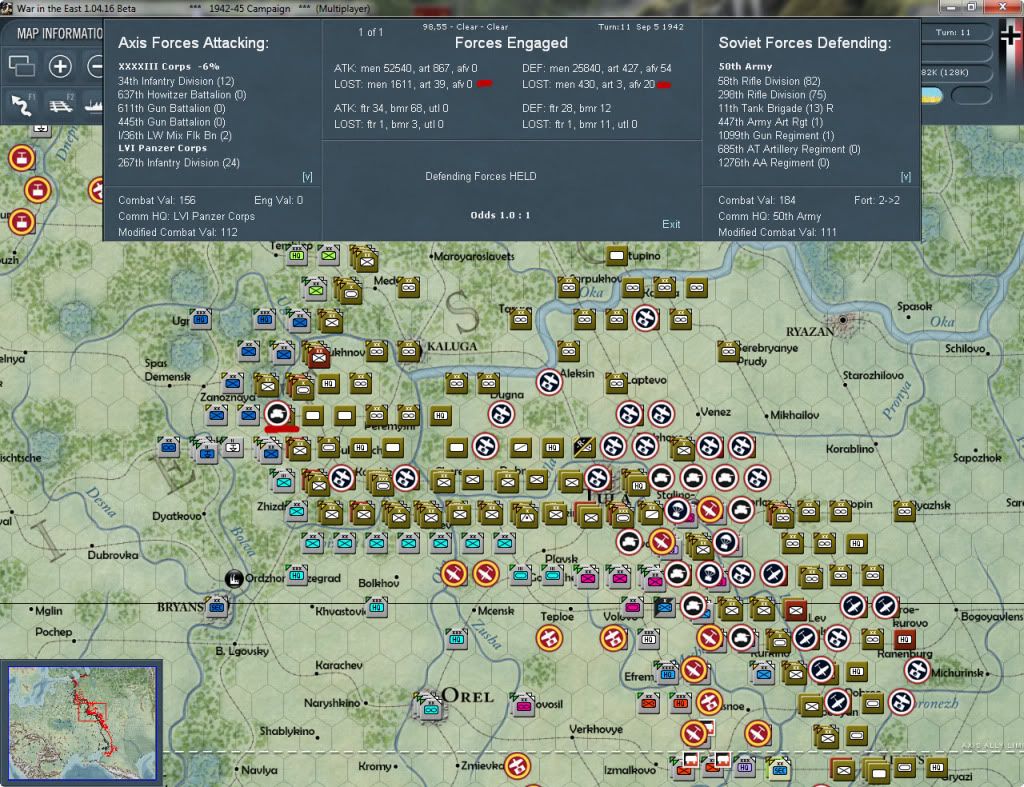Click 445th Gun Battalion (0) entry

point(171,122)
